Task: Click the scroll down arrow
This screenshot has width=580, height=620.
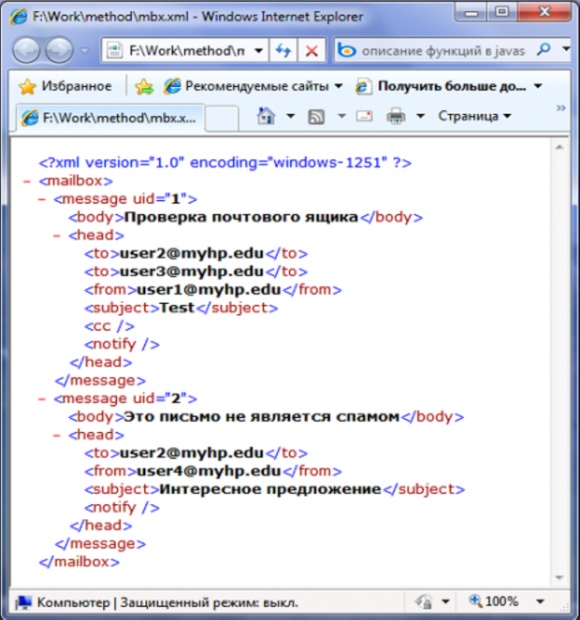Action: tap(559, 577)
